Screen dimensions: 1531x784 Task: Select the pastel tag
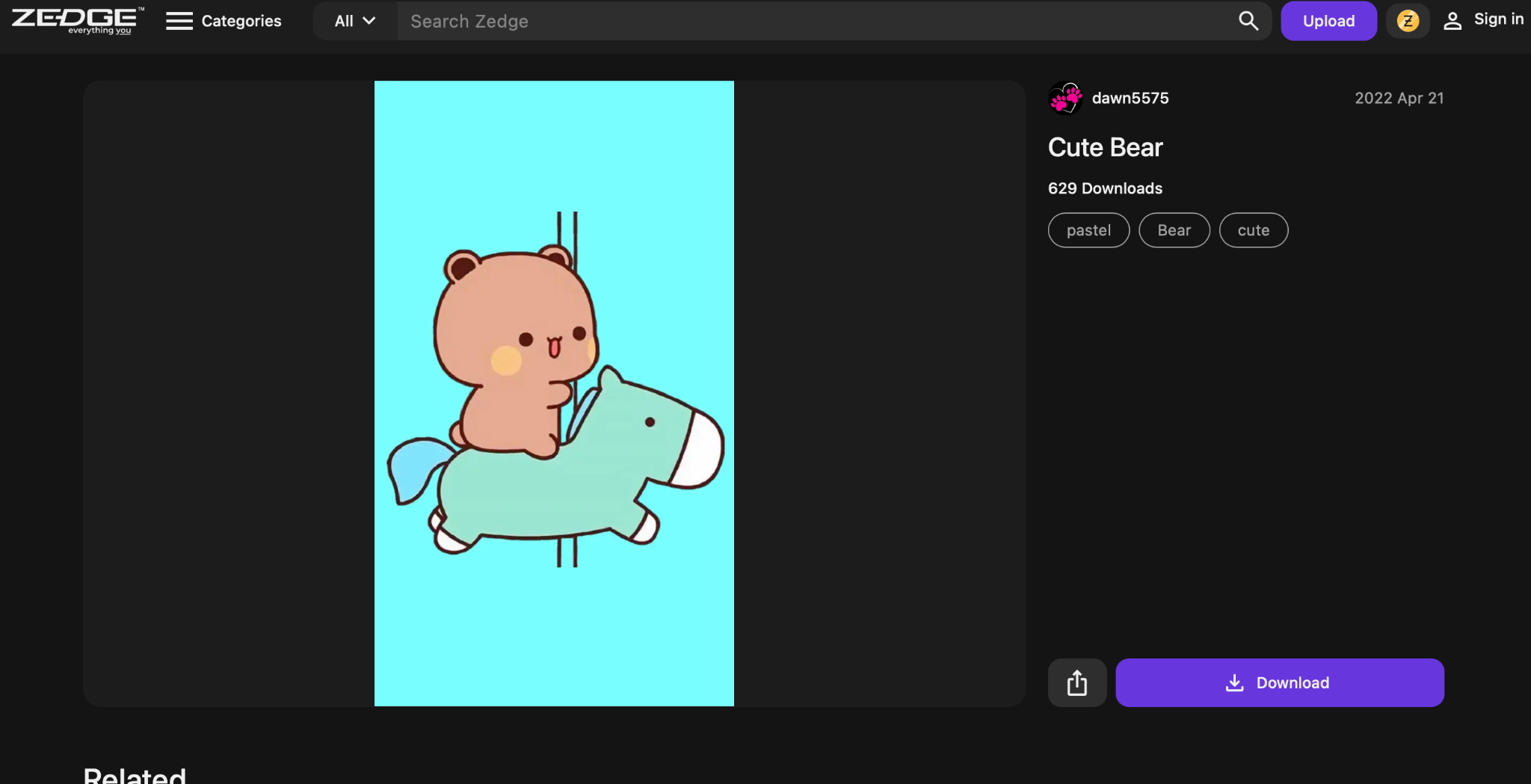1088,230
